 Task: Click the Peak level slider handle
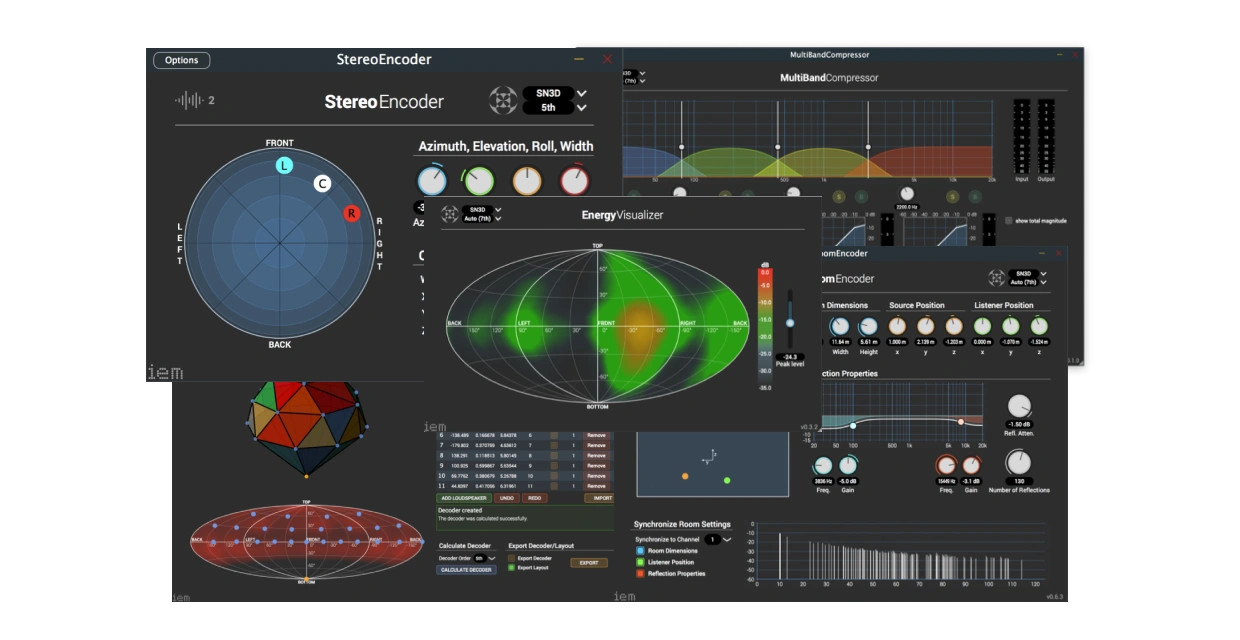click(790, 323)
